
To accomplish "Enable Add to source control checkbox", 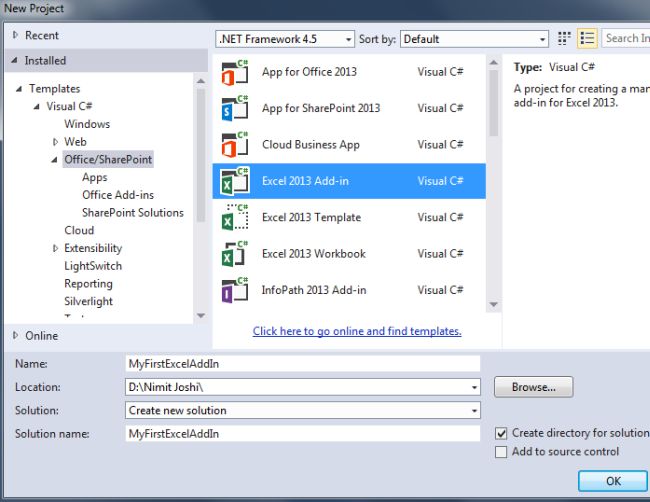I will click(501, 452).
